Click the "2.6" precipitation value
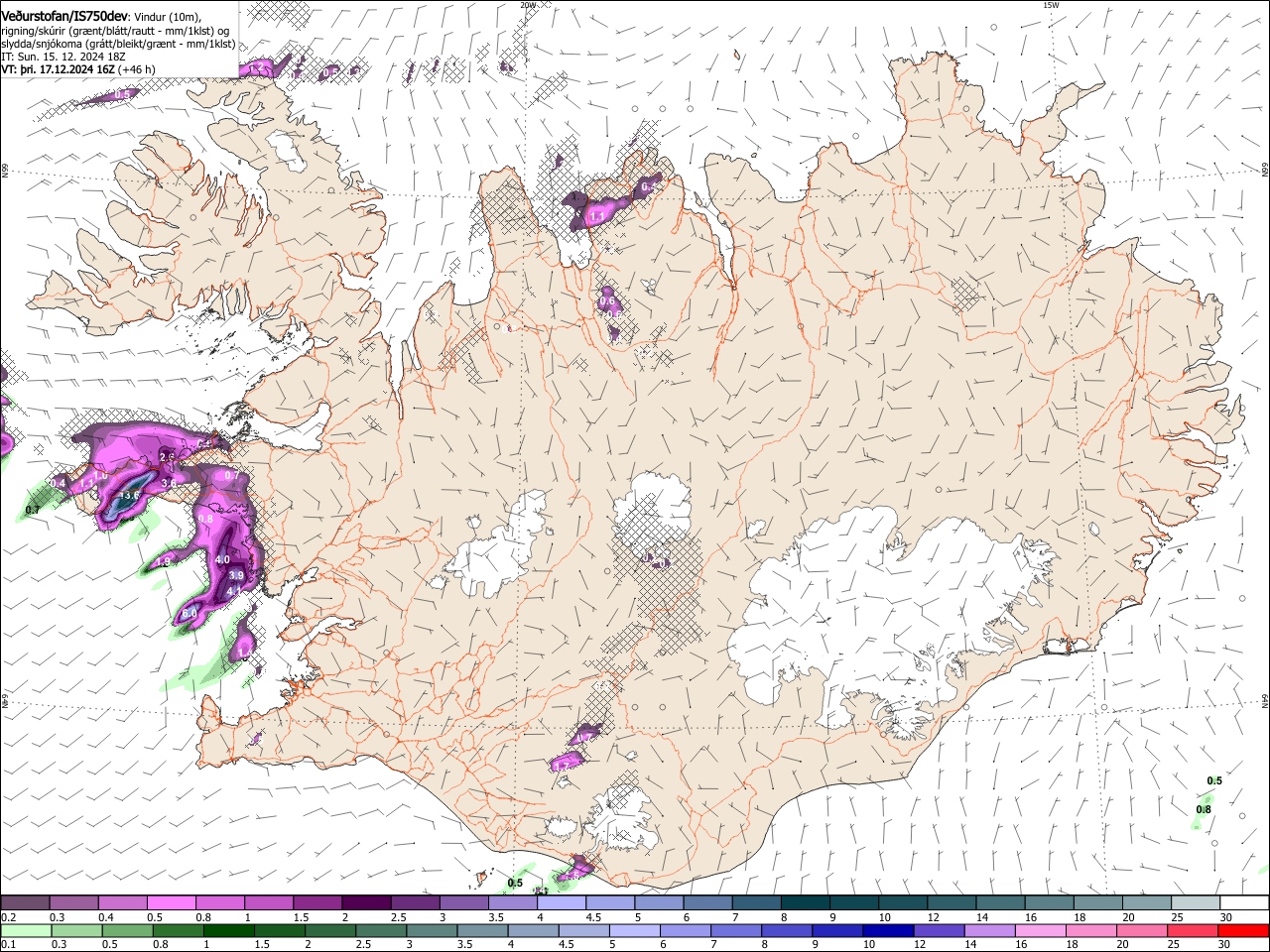 pyautogui.click(x=167, y=456)
